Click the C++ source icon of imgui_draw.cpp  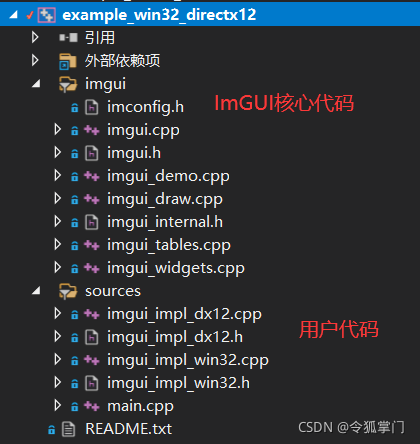click(x=92, y=199)
